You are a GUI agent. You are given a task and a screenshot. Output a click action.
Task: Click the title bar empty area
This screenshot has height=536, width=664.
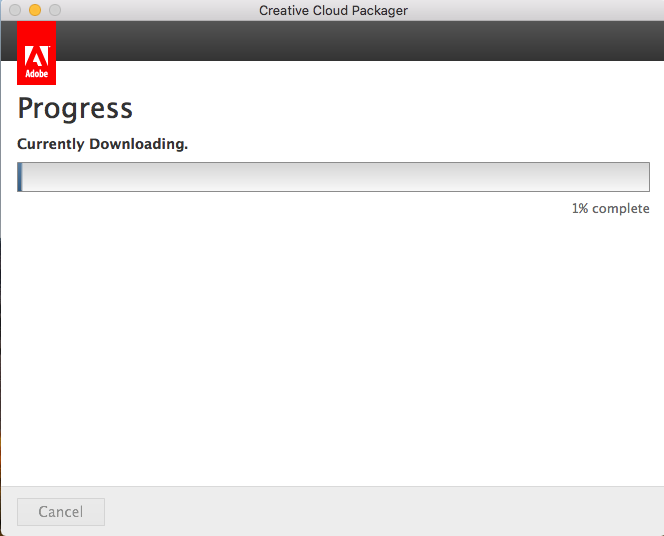[536, 10]
